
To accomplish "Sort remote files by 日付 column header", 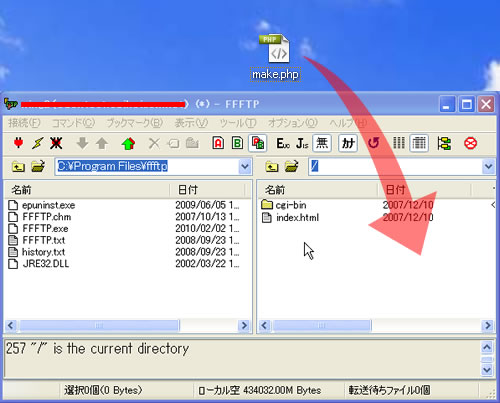I will [x=424, y=190].
